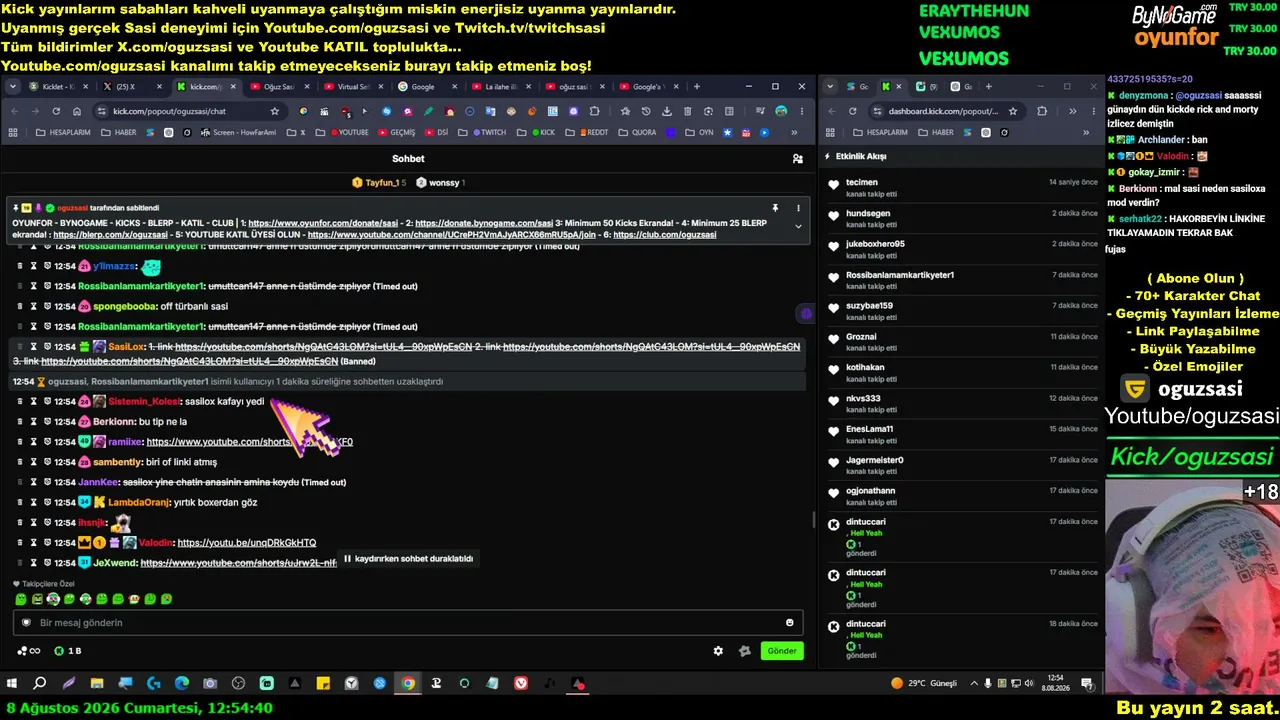Viewport: 1280px width, 720px height.
Task: Open the Chrome menu in the dashboard browser window
Action: click(x=1092, y=111)
